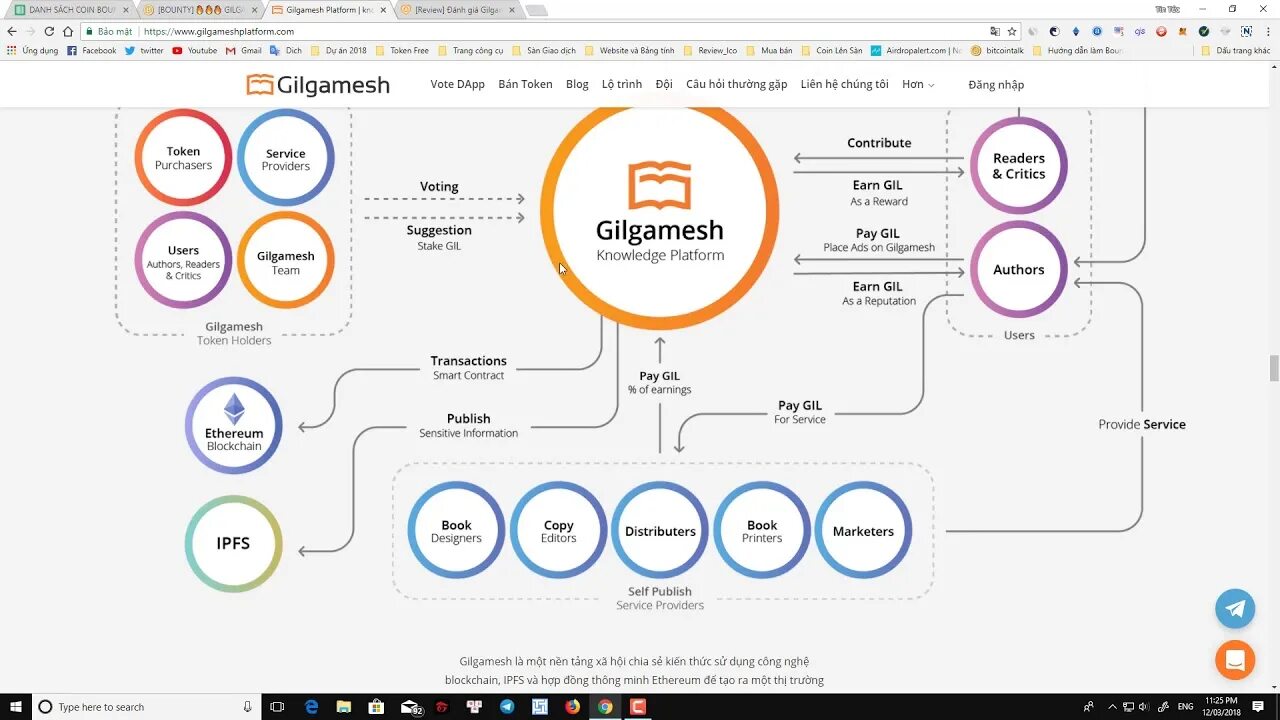Open Bán Token in the navigation

525,85
